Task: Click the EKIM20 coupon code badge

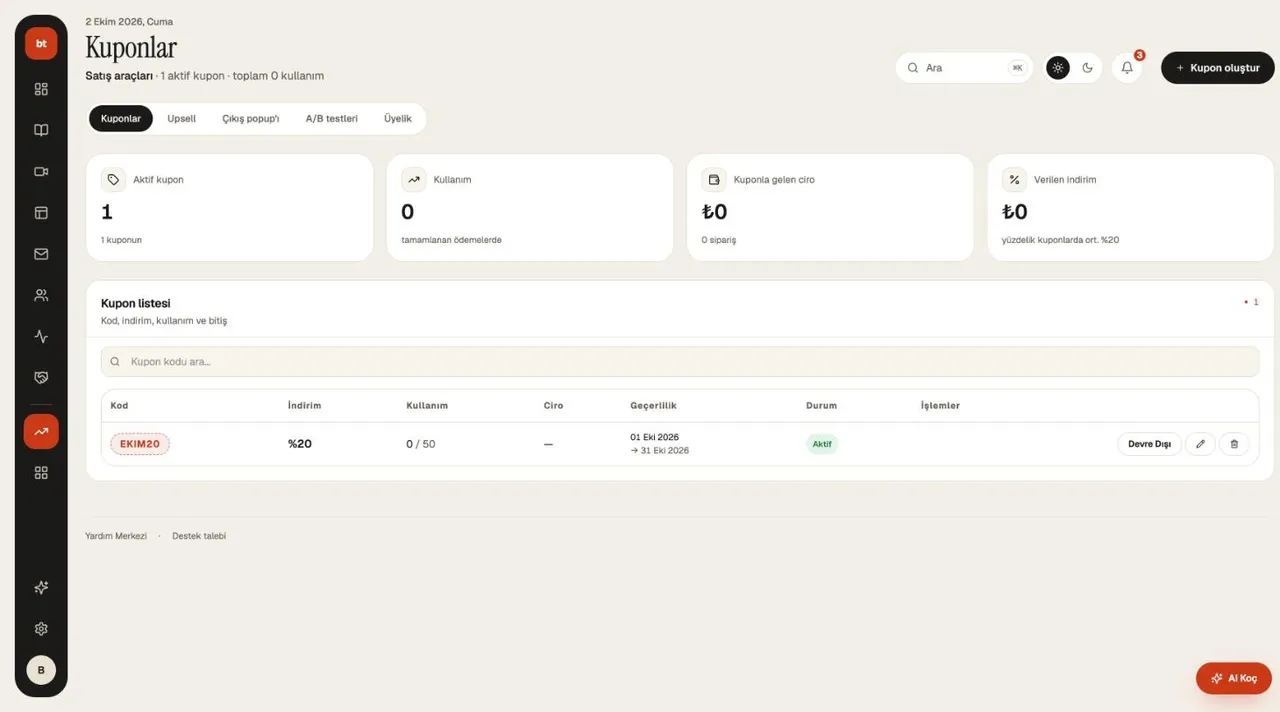Action: tap(140, 444)
